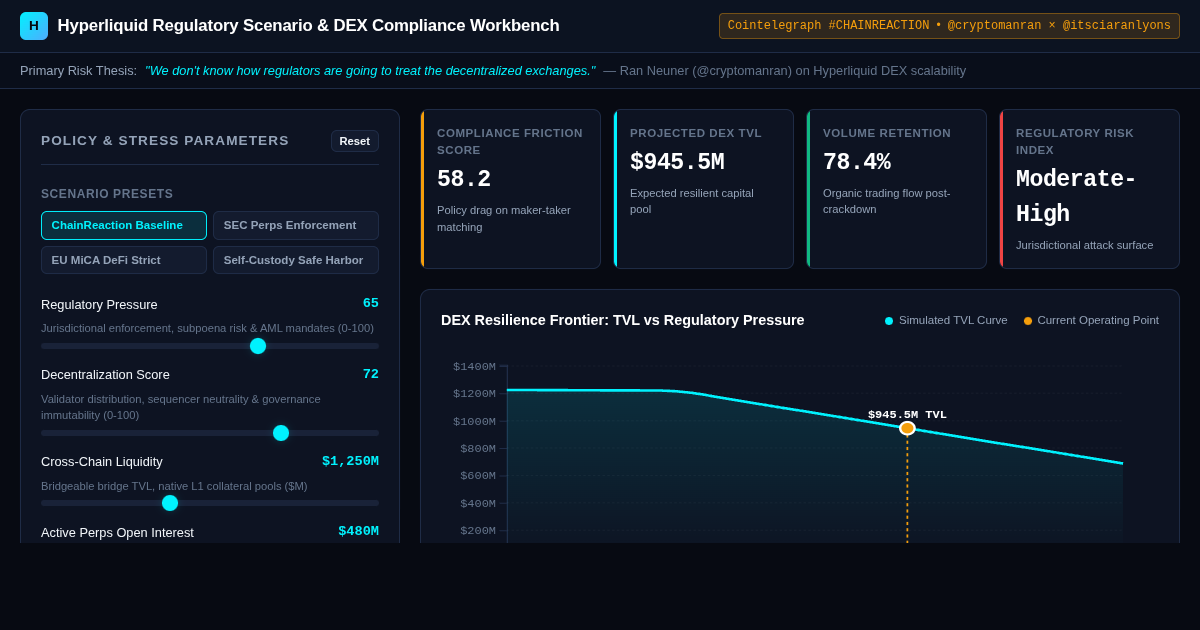Adjust the Cross-Chain Liquidity slider
Screen dimensions: 1200x630
(x=210, y=503)
